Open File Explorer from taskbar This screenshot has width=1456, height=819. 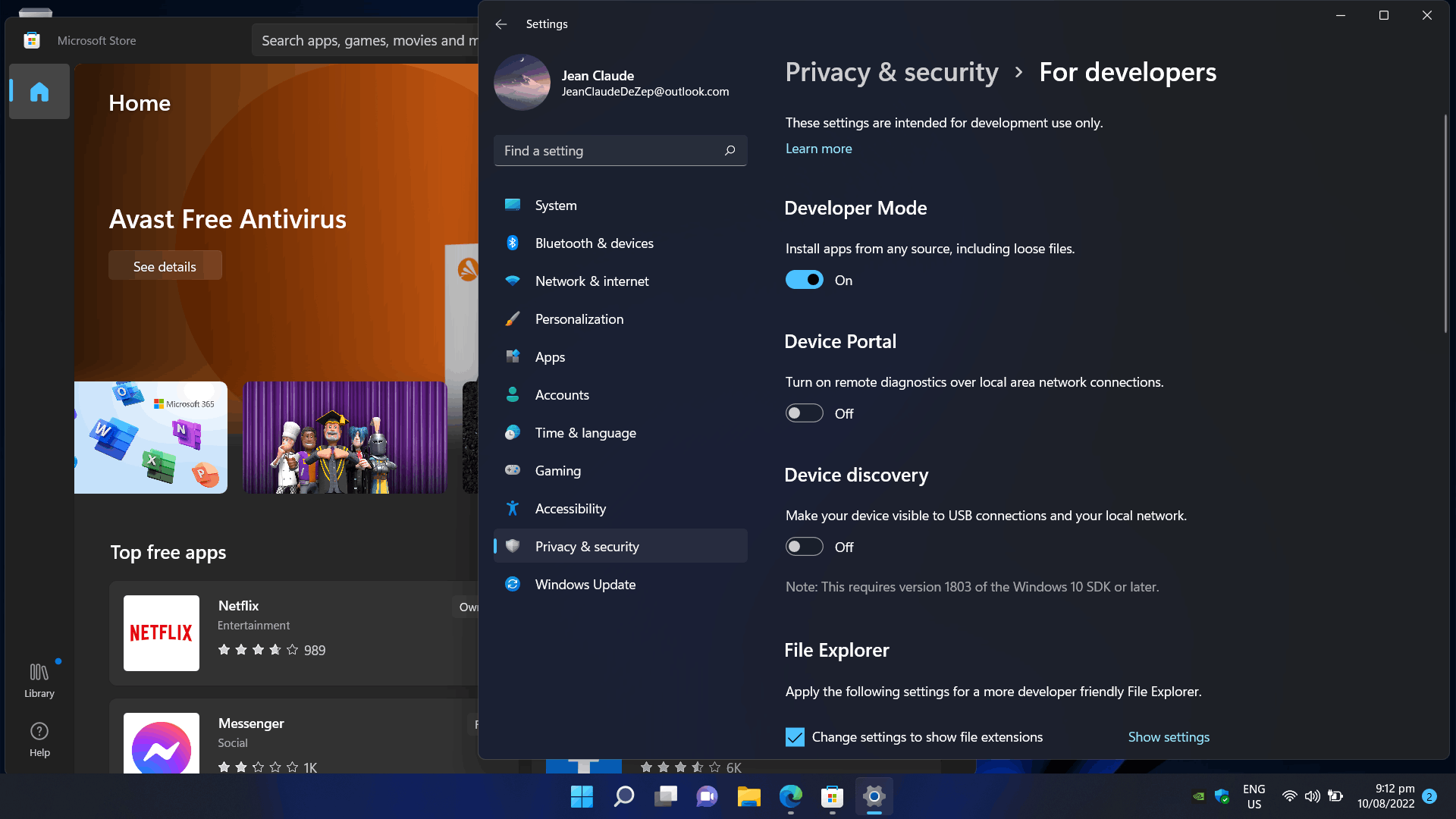point(748,796)
